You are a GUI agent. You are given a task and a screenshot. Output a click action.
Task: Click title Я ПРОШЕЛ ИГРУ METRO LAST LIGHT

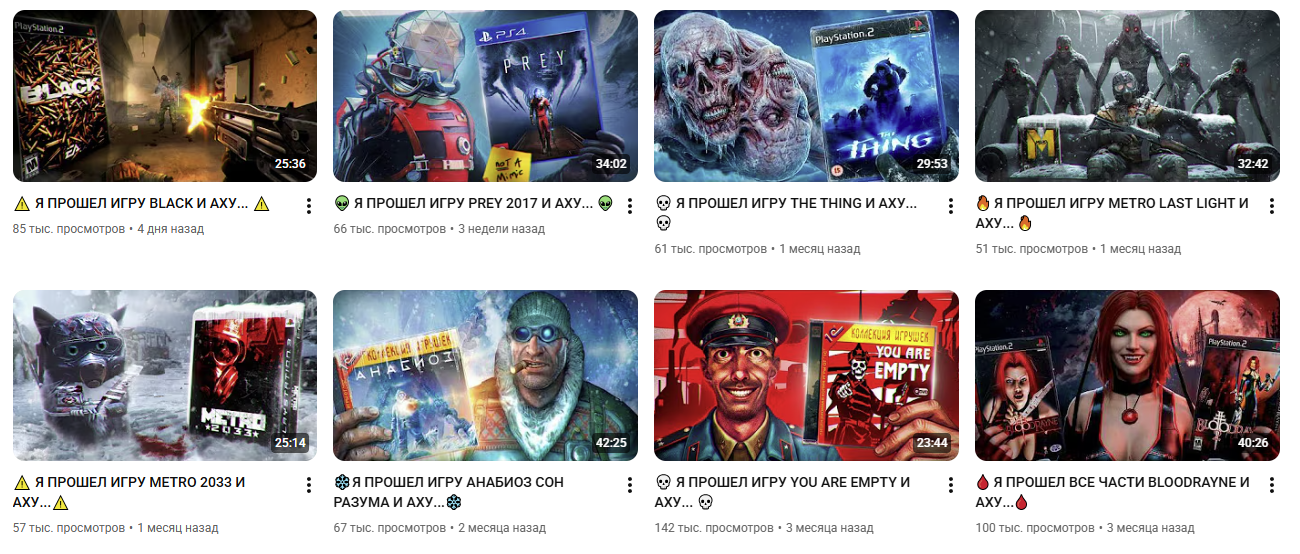tap(1113, 212)
